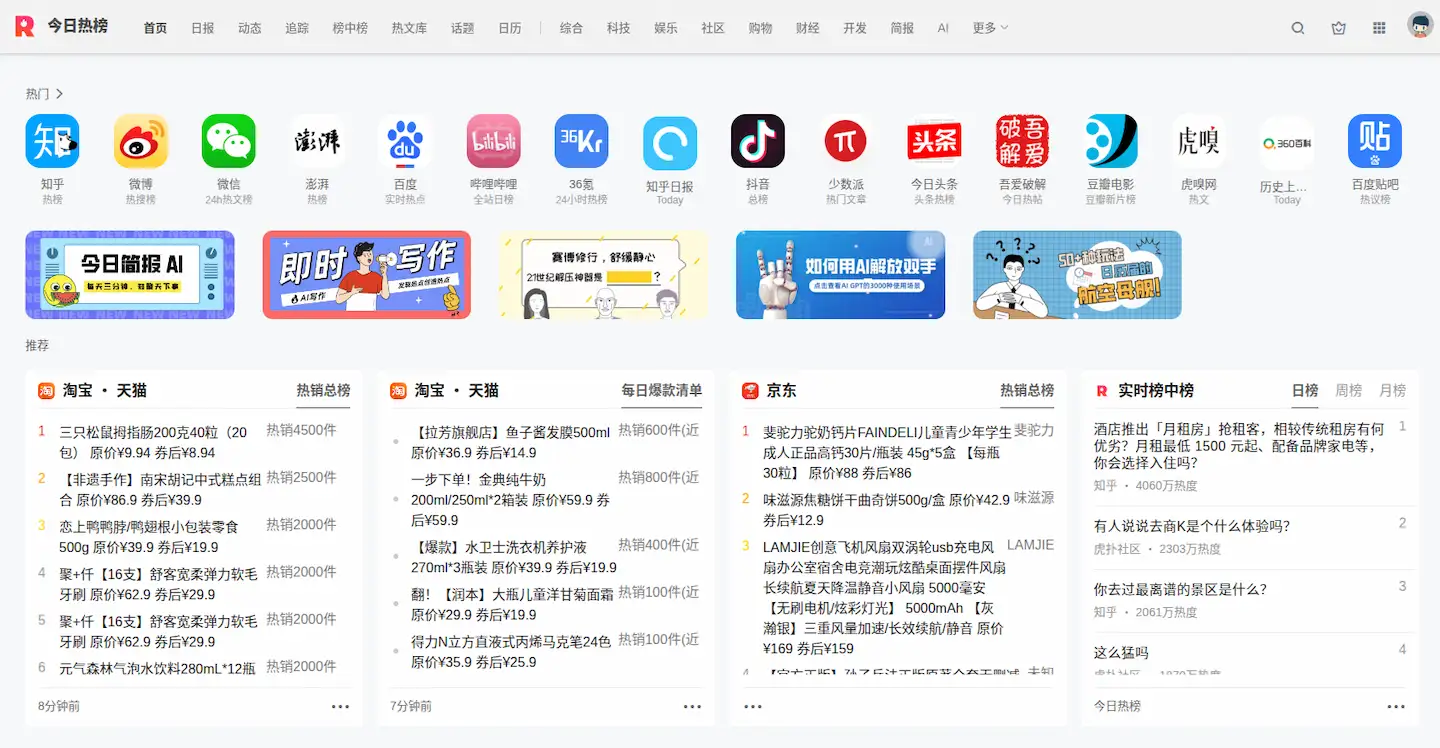The height and width of the screenshot is (748, 1440).
Task: Open the 豆瓣电影 icon
Action: (1110, 141)
